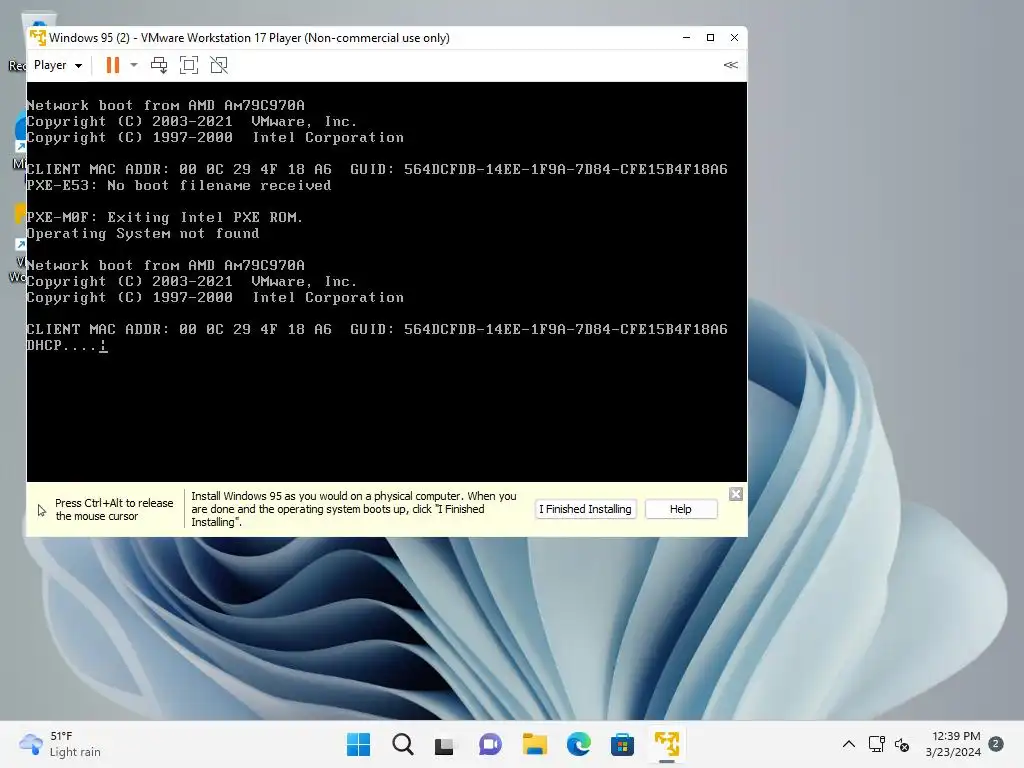Click 'DHCP....' line in console
The height and width of the screenshot is (768, 1024).
tap(67, 345)
